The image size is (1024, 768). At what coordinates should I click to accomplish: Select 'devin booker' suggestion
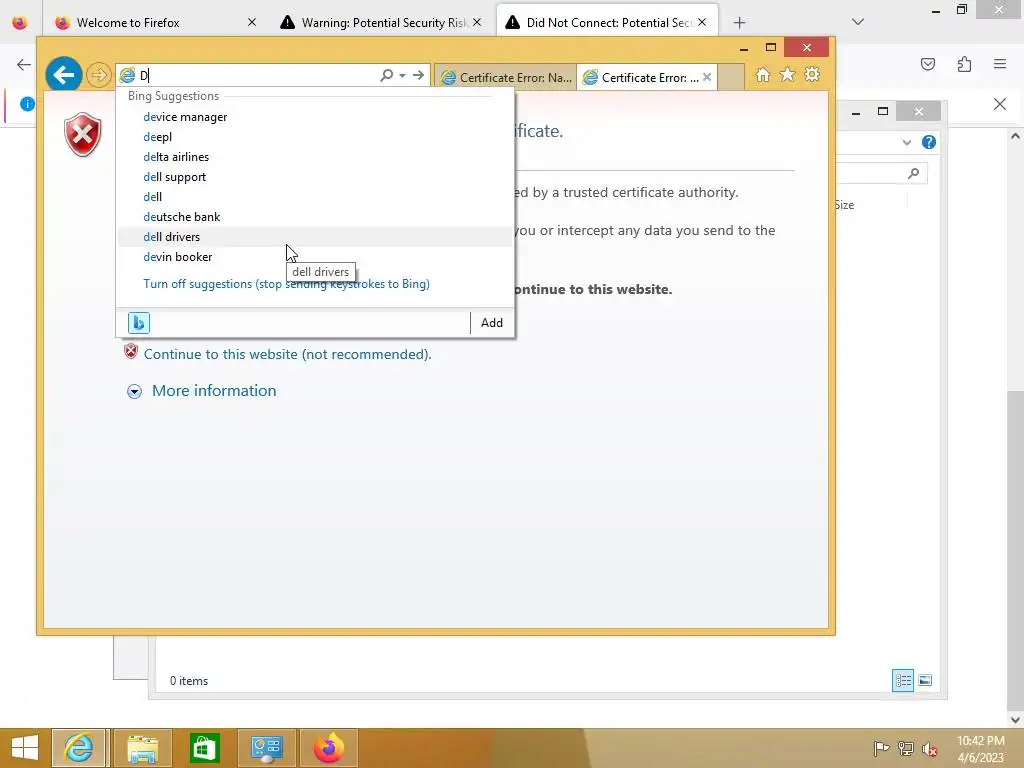point(315,257)
